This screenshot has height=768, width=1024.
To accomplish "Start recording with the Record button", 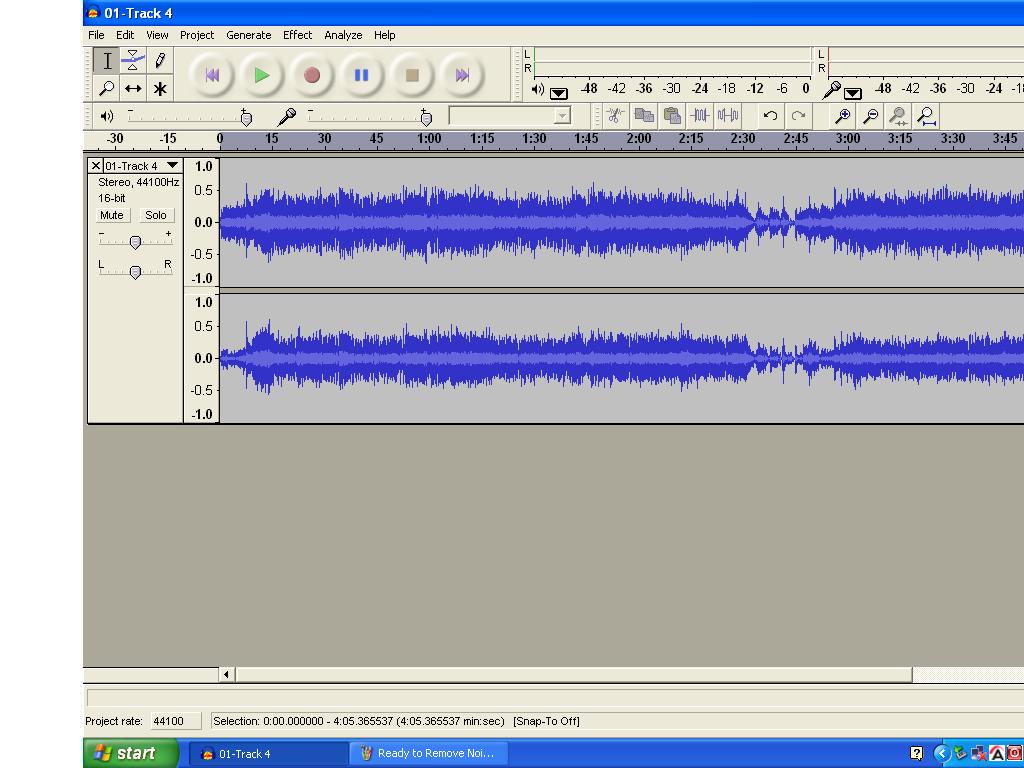I will (312, 75).
